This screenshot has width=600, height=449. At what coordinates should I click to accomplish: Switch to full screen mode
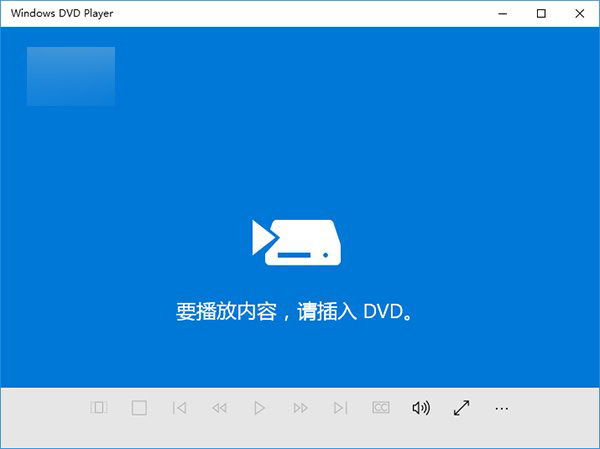(x=461, y=408)
